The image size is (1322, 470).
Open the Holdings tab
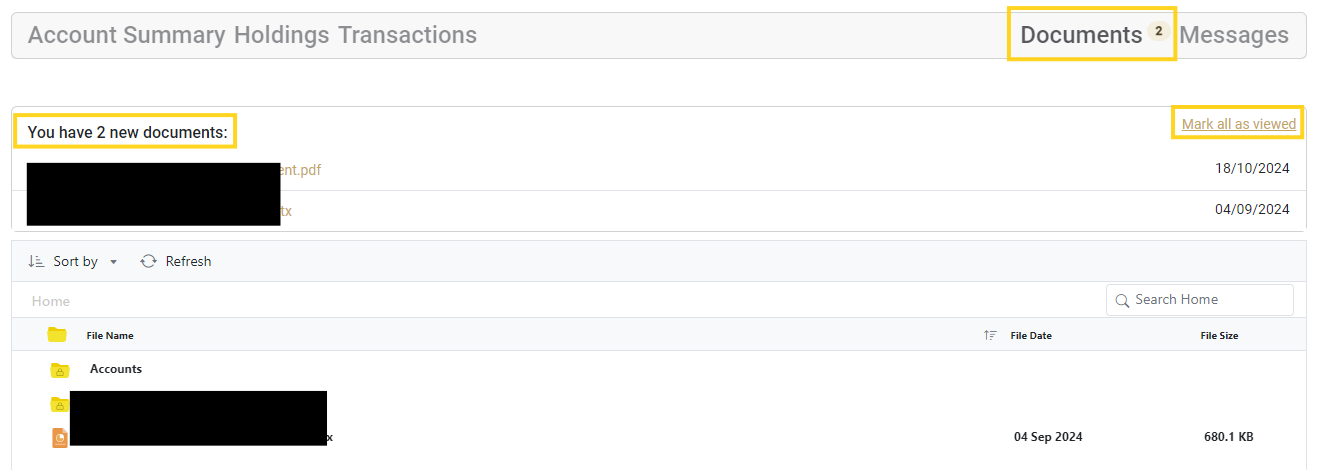click(x=281, y=35)
